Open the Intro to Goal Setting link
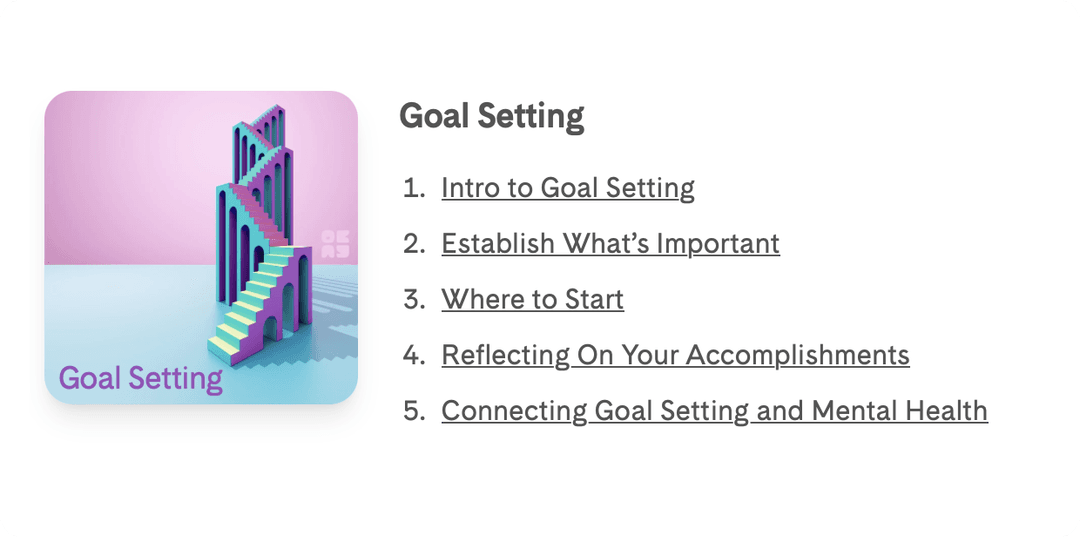1080x537 pixels. coord(568,187)
